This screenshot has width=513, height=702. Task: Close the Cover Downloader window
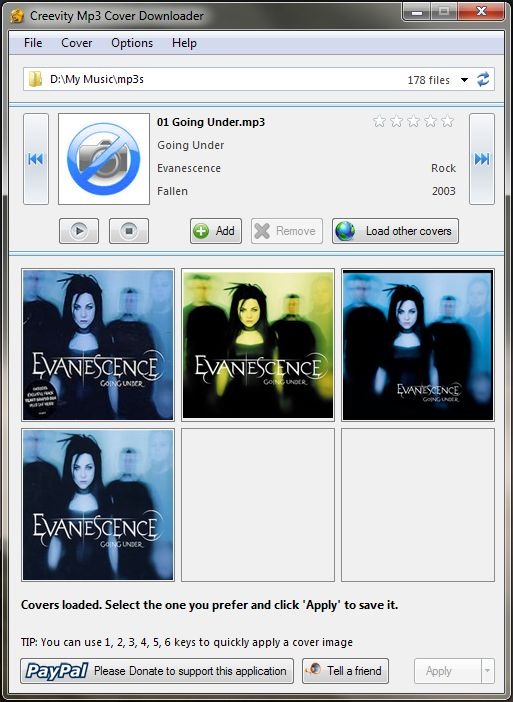(x=482, y=12)
